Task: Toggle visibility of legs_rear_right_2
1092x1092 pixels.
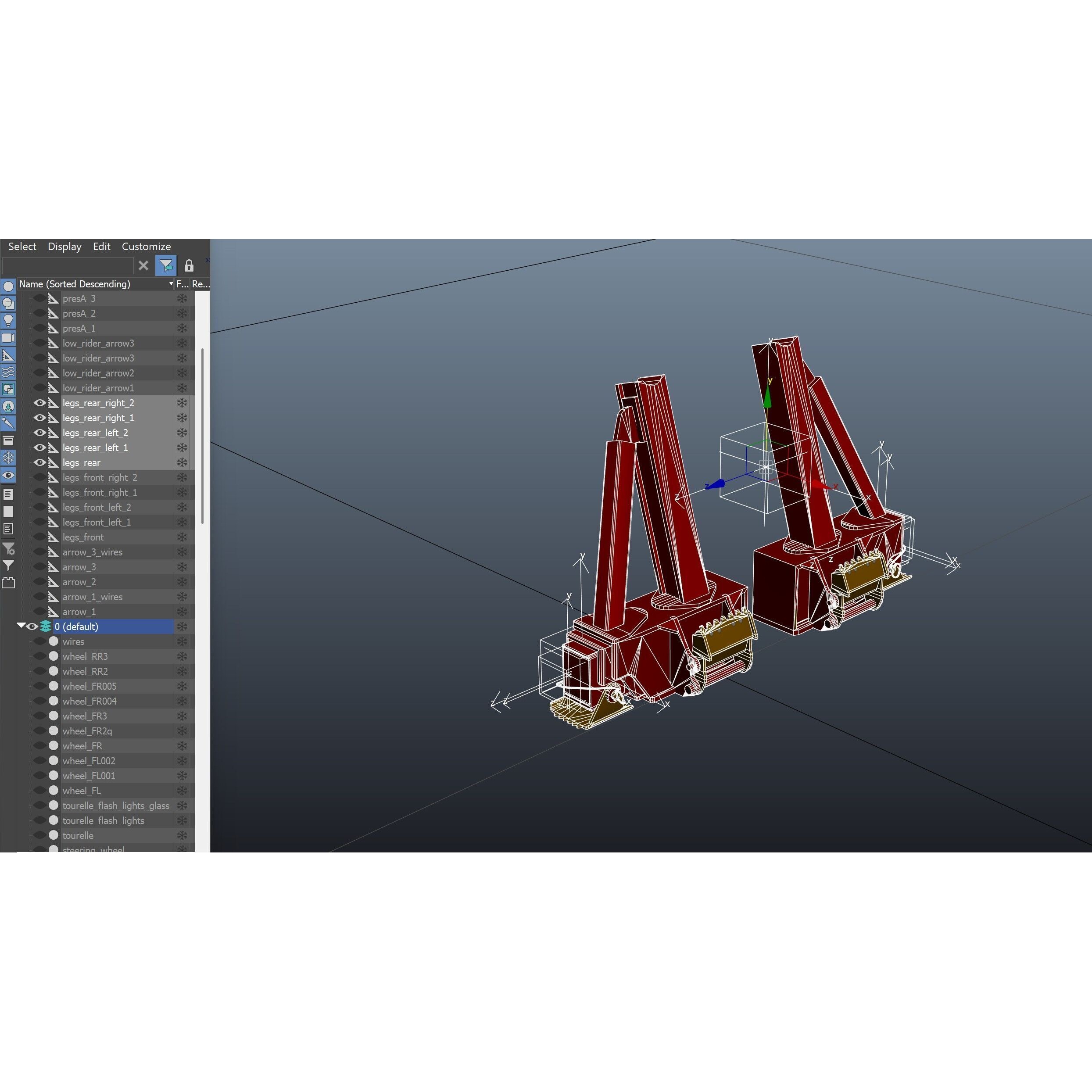Action: 40,402
